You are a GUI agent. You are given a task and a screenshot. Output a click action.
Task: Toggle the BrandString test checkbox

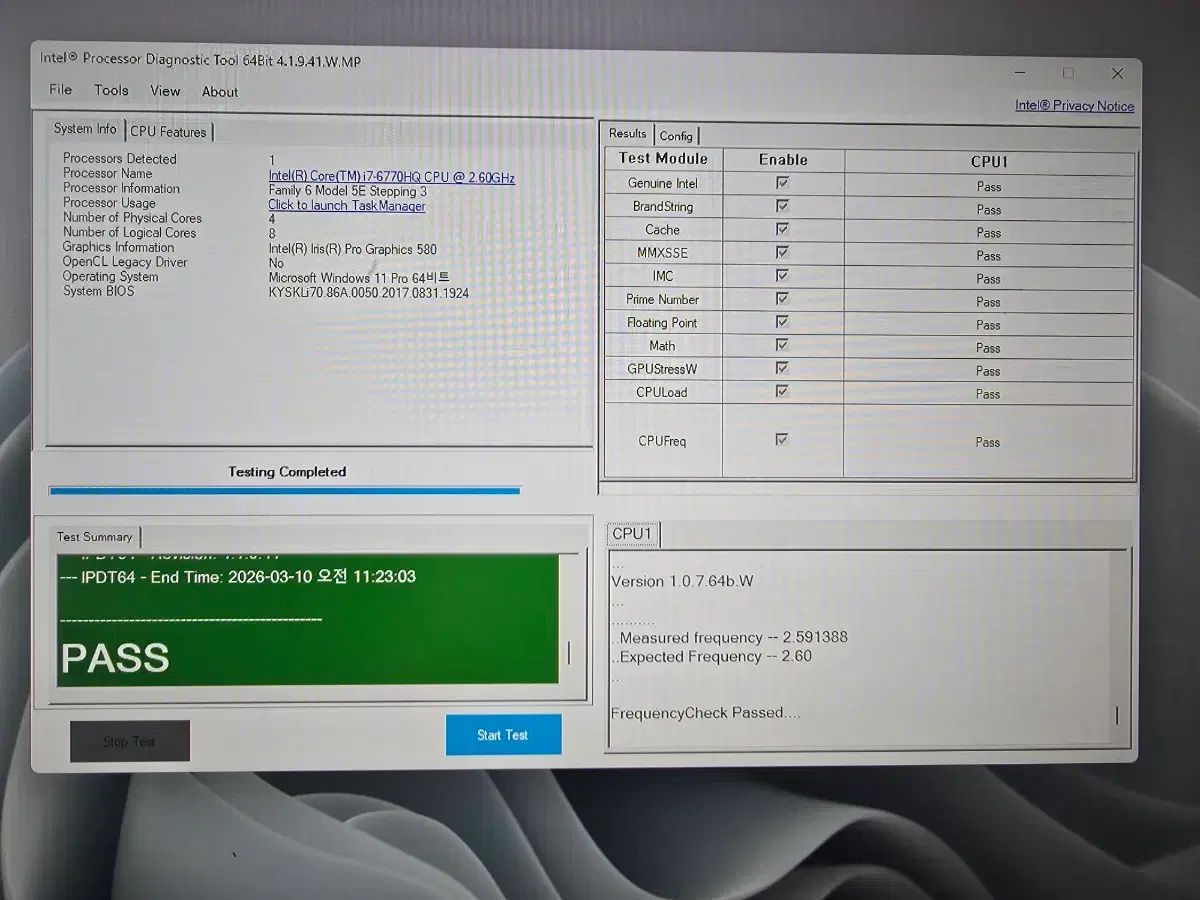783,206
